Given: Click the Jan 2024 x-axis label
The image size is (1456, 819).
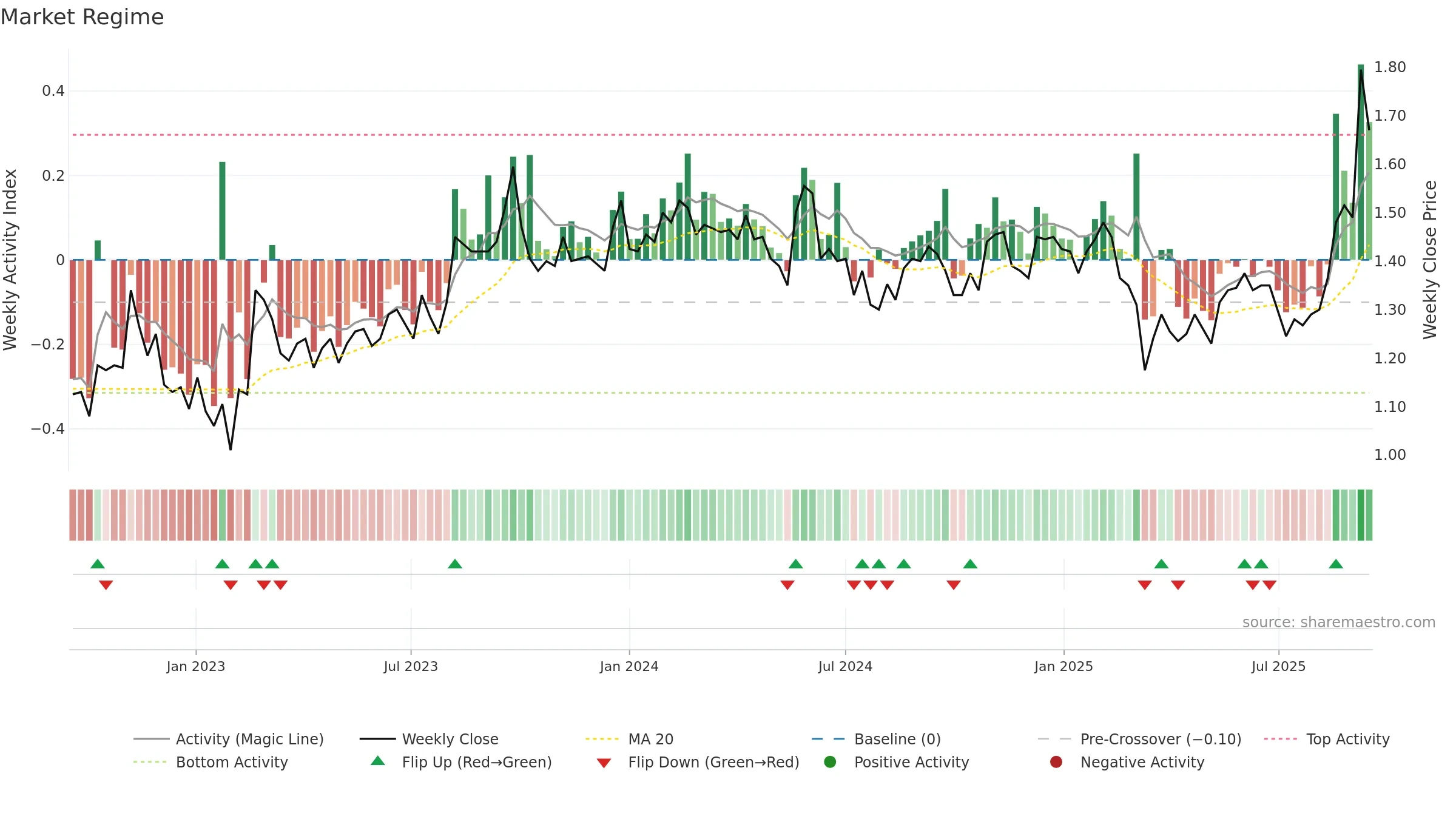Looking at the screenshot, I should 629,666.
